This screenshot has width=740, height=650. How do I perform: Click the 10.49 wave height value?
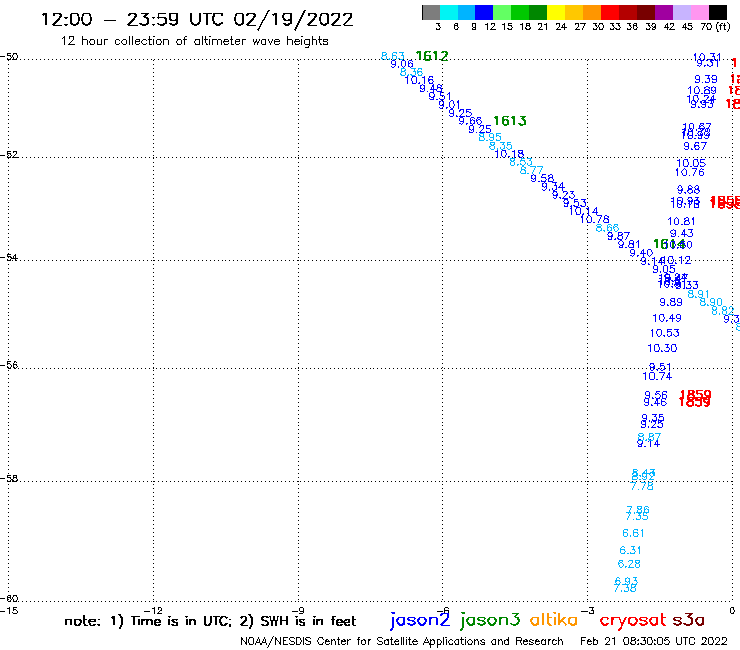point(667,318)
